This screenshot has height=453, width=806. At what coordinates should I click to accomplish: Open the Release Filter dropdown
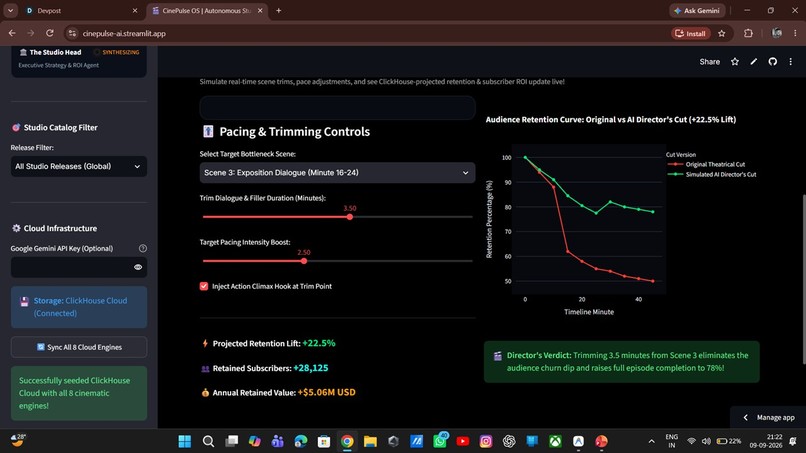pos(79,167)
